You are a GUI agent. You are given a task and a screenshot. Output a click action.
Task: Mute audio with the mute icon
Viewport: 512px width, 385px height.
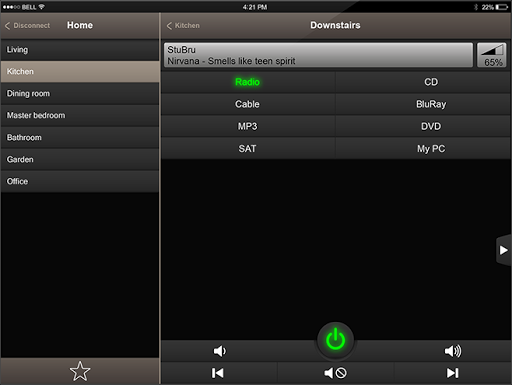pos(336,373)
